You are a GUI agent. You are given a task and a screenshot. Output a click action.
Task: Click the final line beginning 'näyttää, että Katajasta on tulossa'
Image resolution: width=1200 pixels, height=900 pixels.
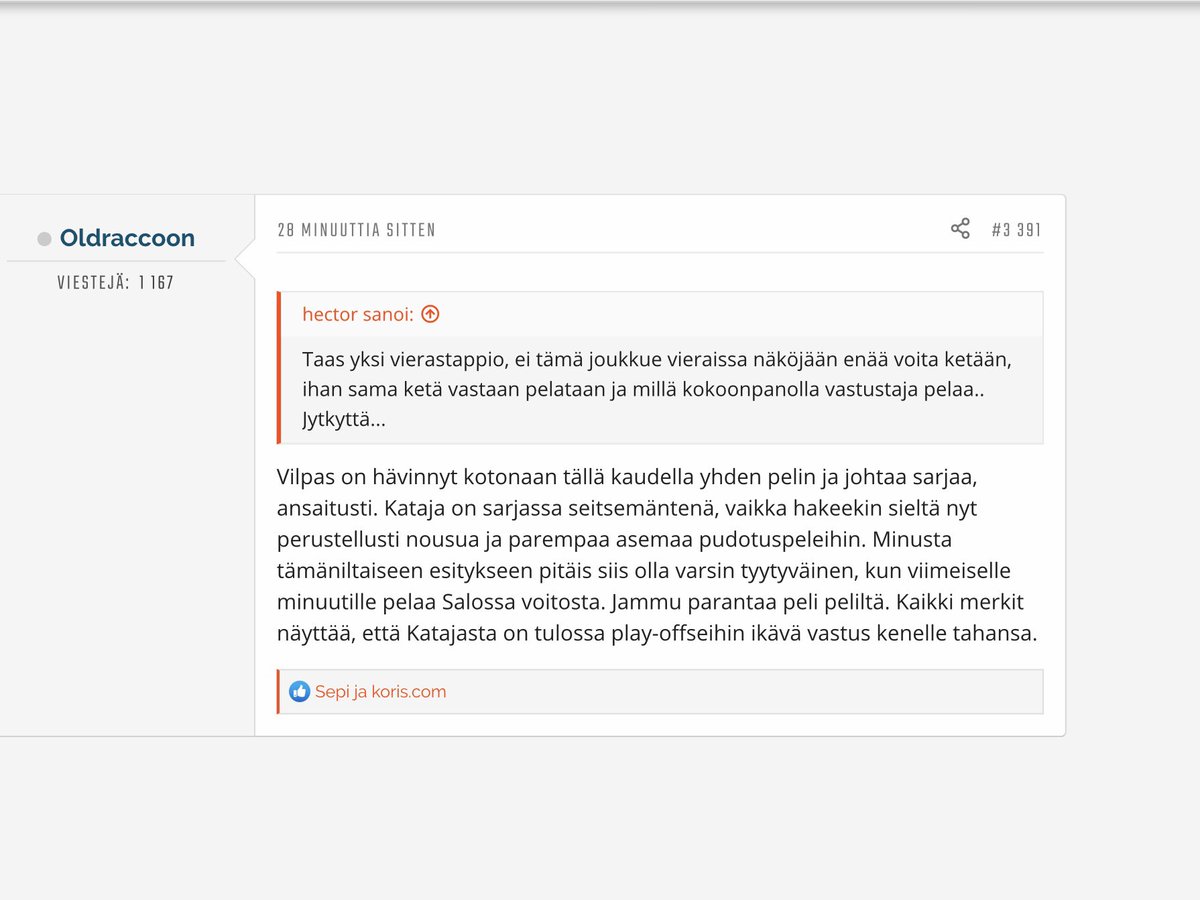[x=657, y=633]
